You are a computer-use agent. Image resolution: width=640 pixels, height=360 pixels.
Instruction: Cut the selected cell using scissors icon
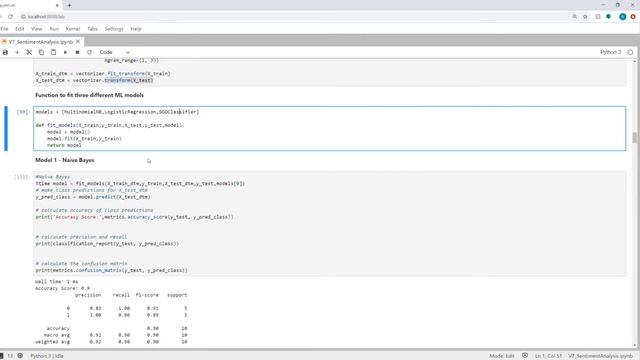tap(29, 52)
